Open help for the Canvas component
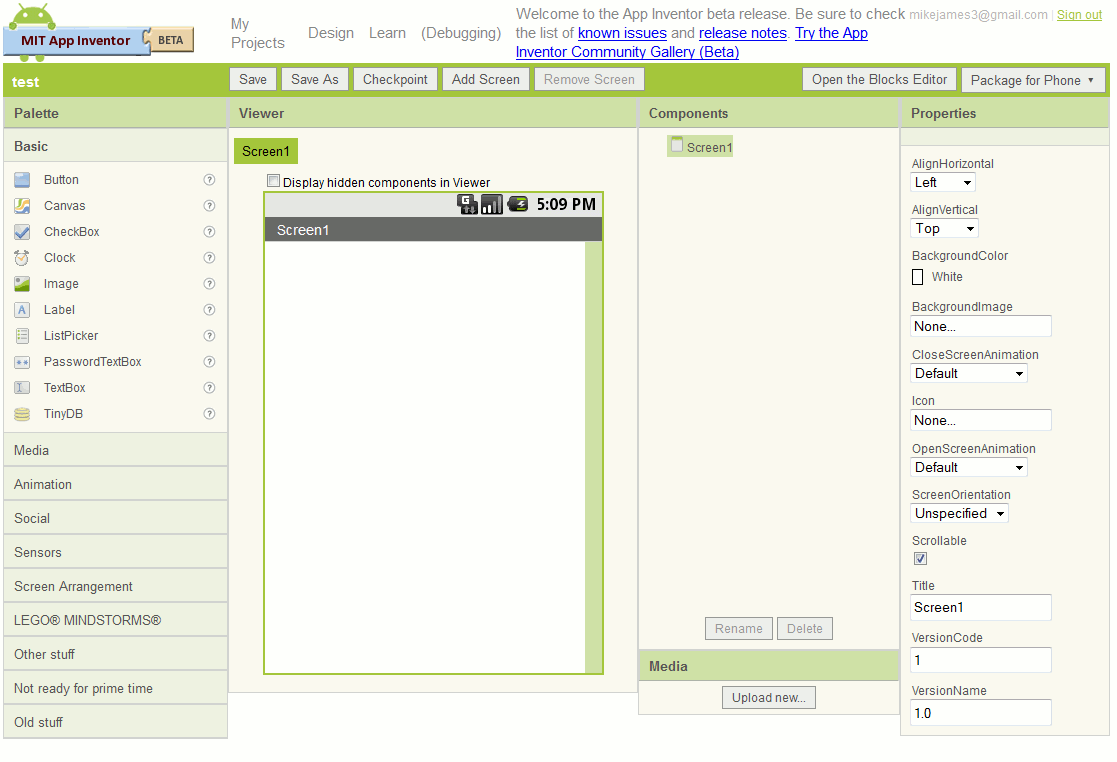This screenshot has height=762, width=1117. click(x=209, y=206)
